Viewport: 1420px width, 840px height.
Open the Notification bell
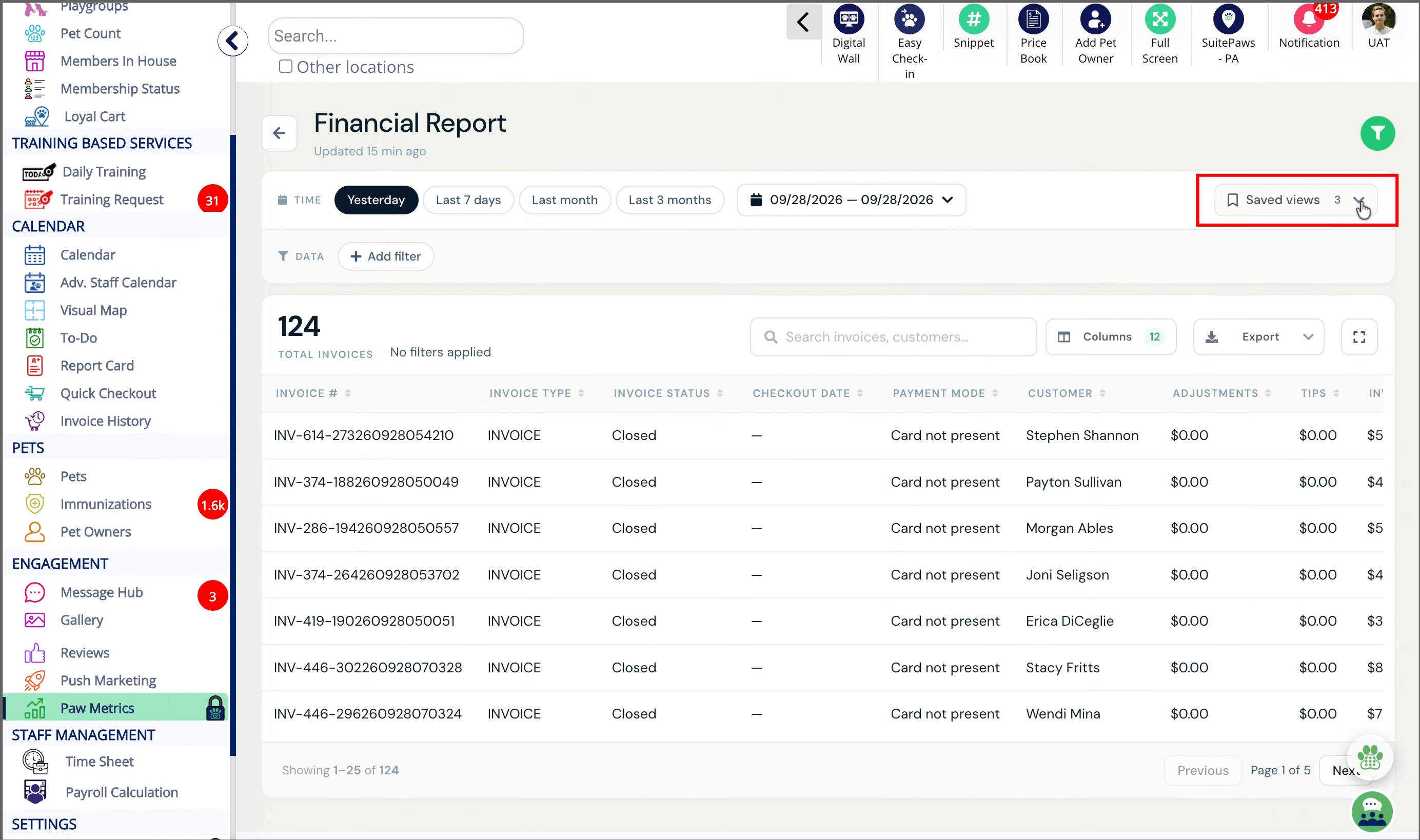pyautogui.click(x=1309, y=19)
